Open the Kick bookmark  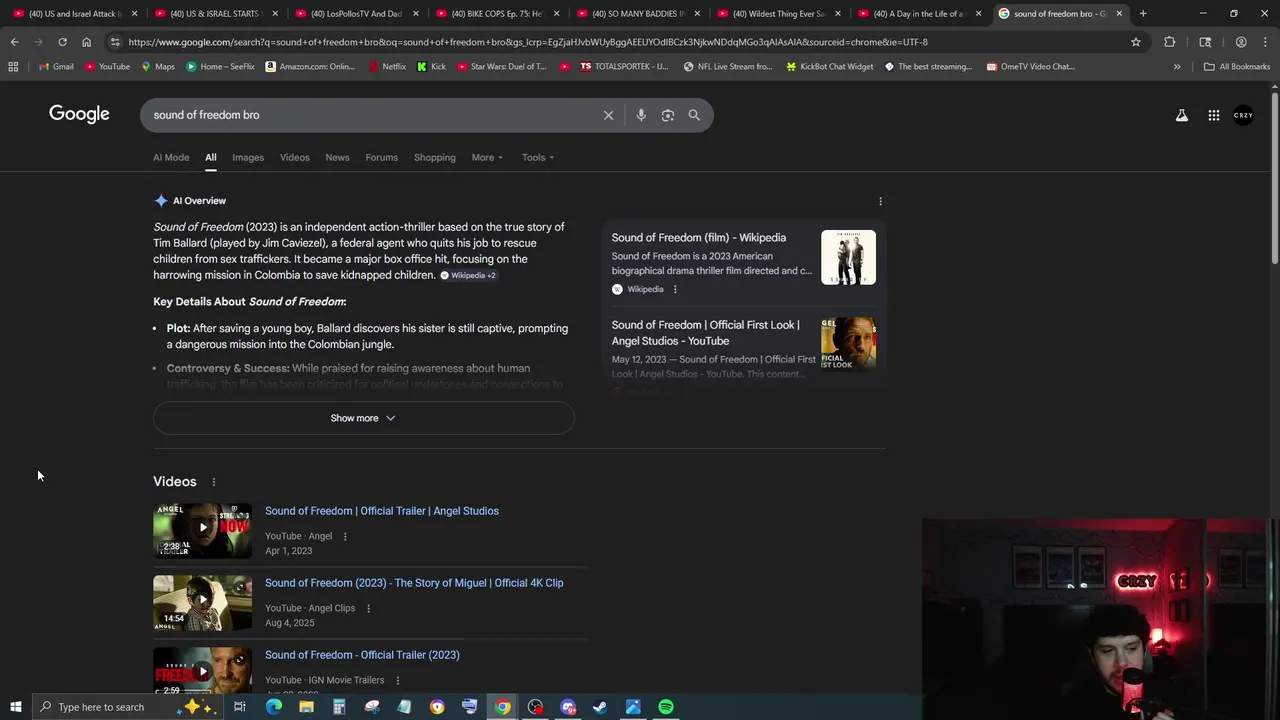point(431,67)
